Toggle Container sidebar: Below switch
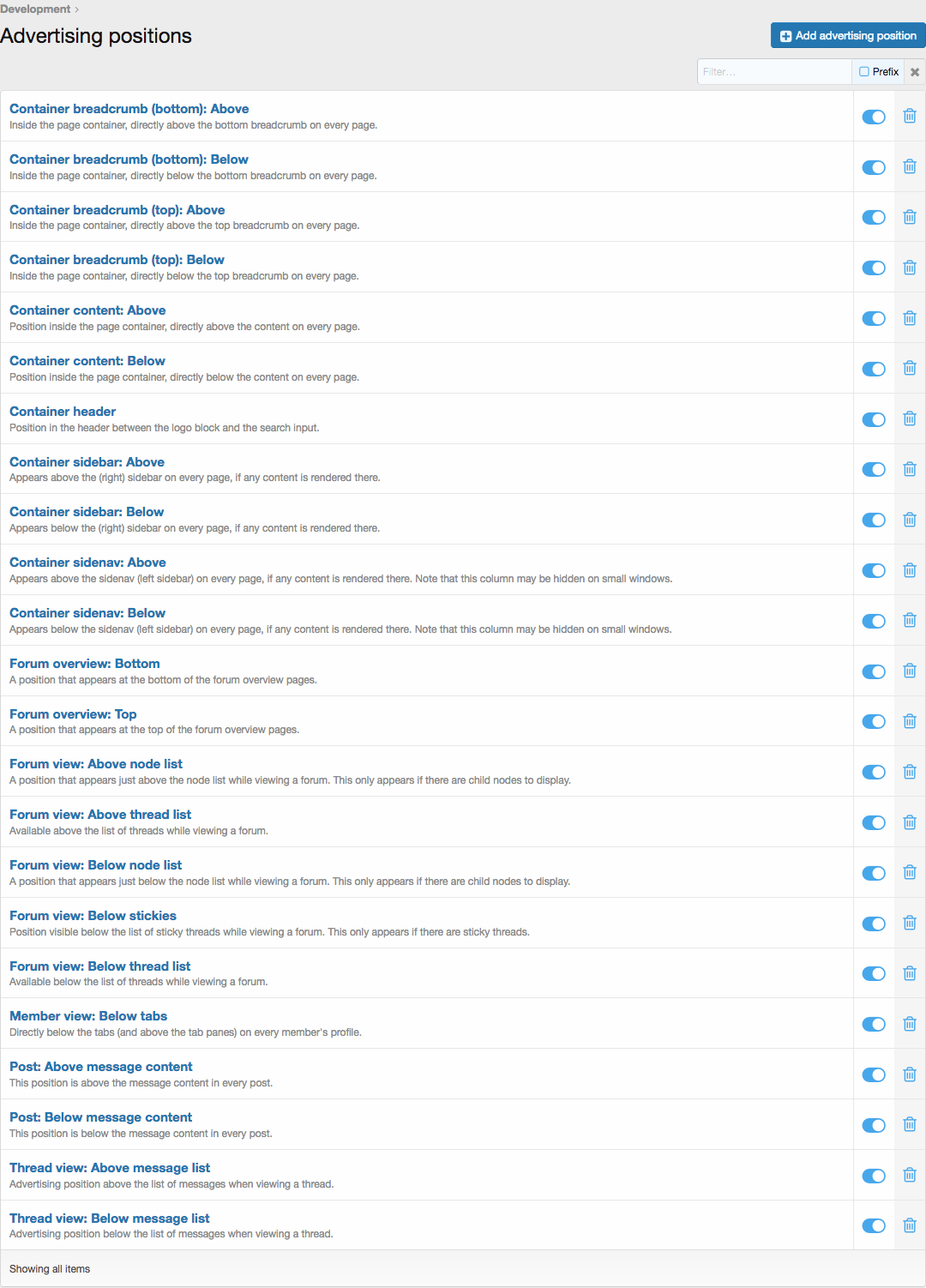This screenshot has height=1288, width=926. 874,521
